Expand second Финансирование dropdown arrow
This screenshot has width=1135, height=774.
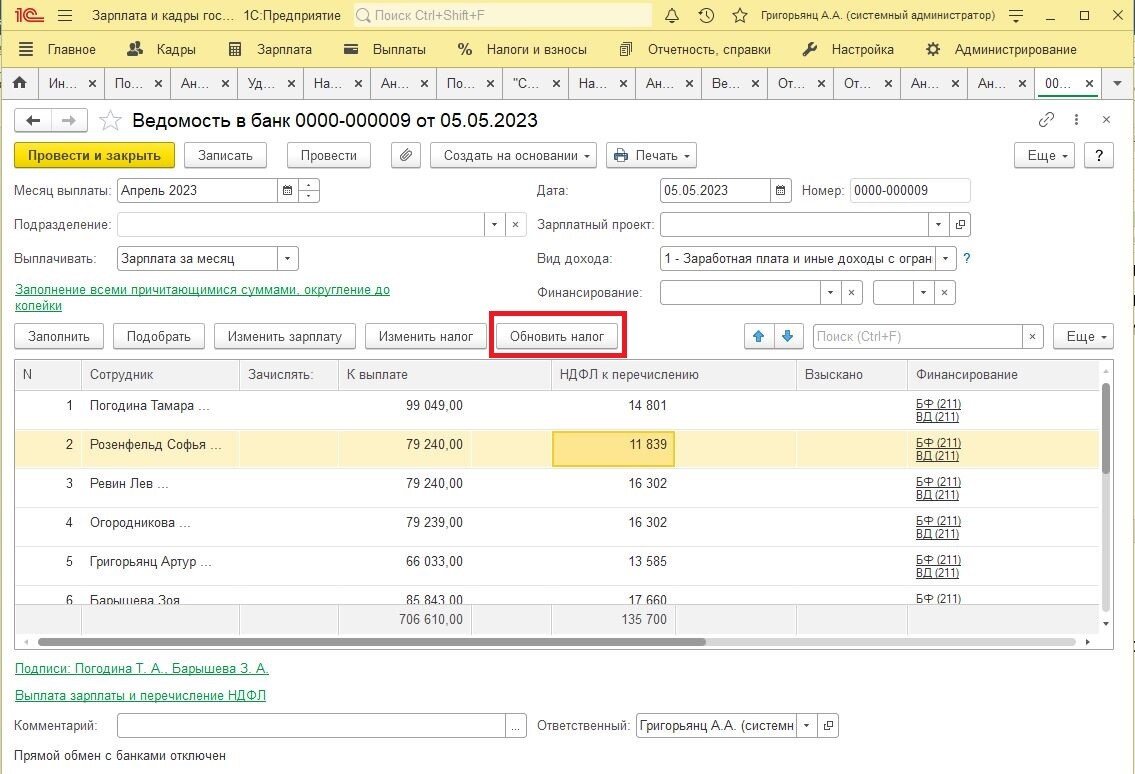923,293
